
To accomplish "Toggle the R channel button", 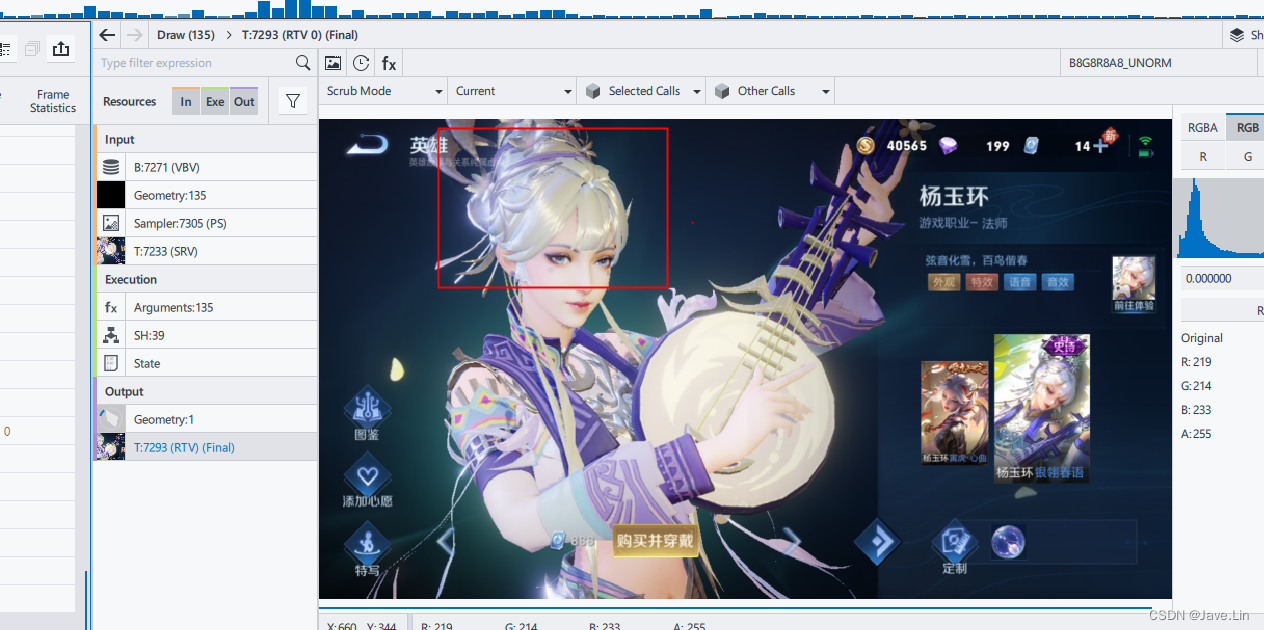I will coord(1203,156).
